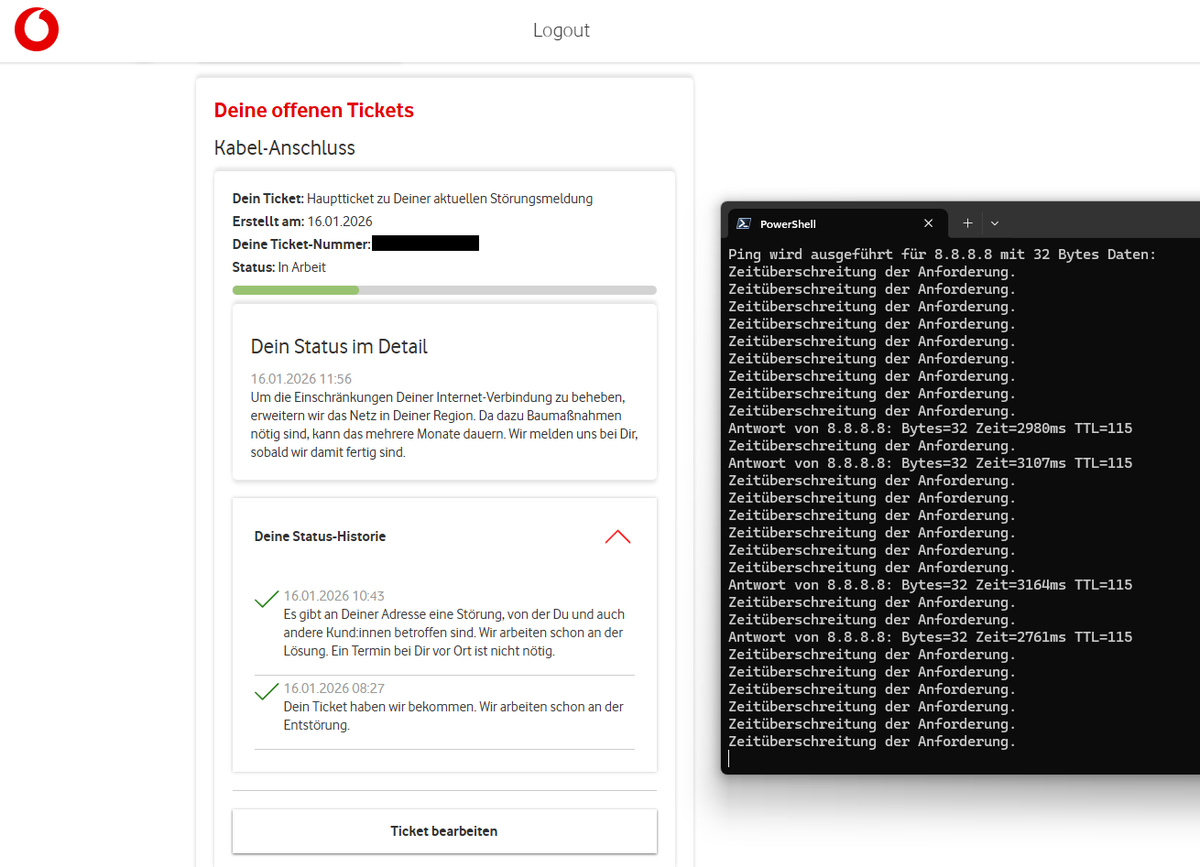Click the blacked-out ticket number field
Image resolution: width=1200 pixels, height=867 pixels.
pyautogui.click(x=425, y=243)
